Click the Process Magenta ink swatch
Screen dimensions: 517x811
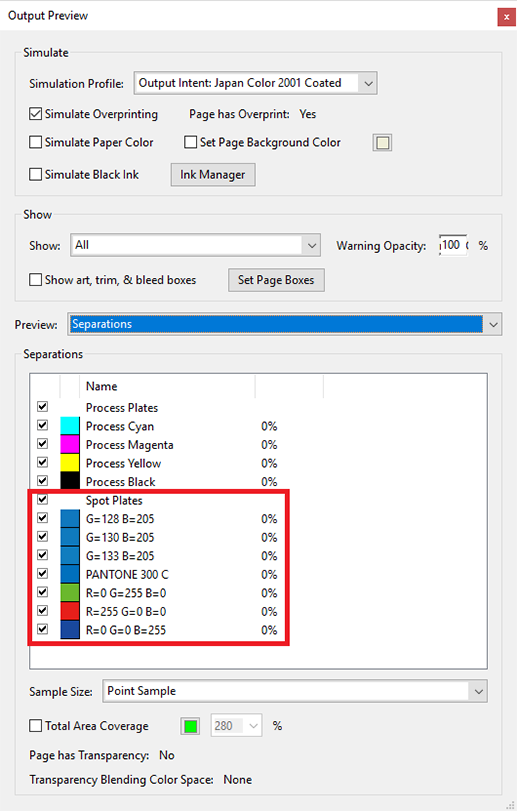[70, 445]
